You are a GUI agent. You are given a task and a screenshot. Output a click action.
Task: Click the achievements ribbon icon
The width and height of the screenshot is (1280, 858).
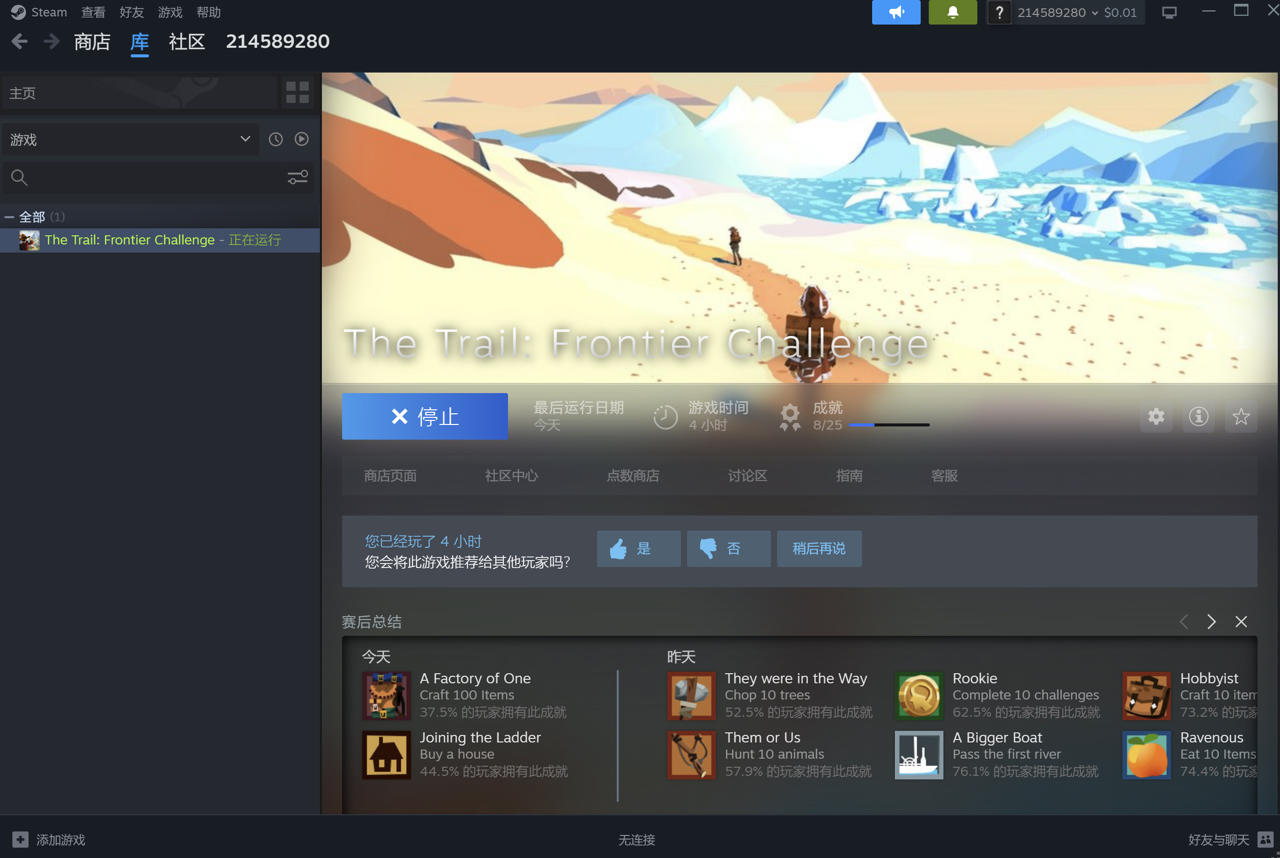pyautogui.click(x=790, y=417)
